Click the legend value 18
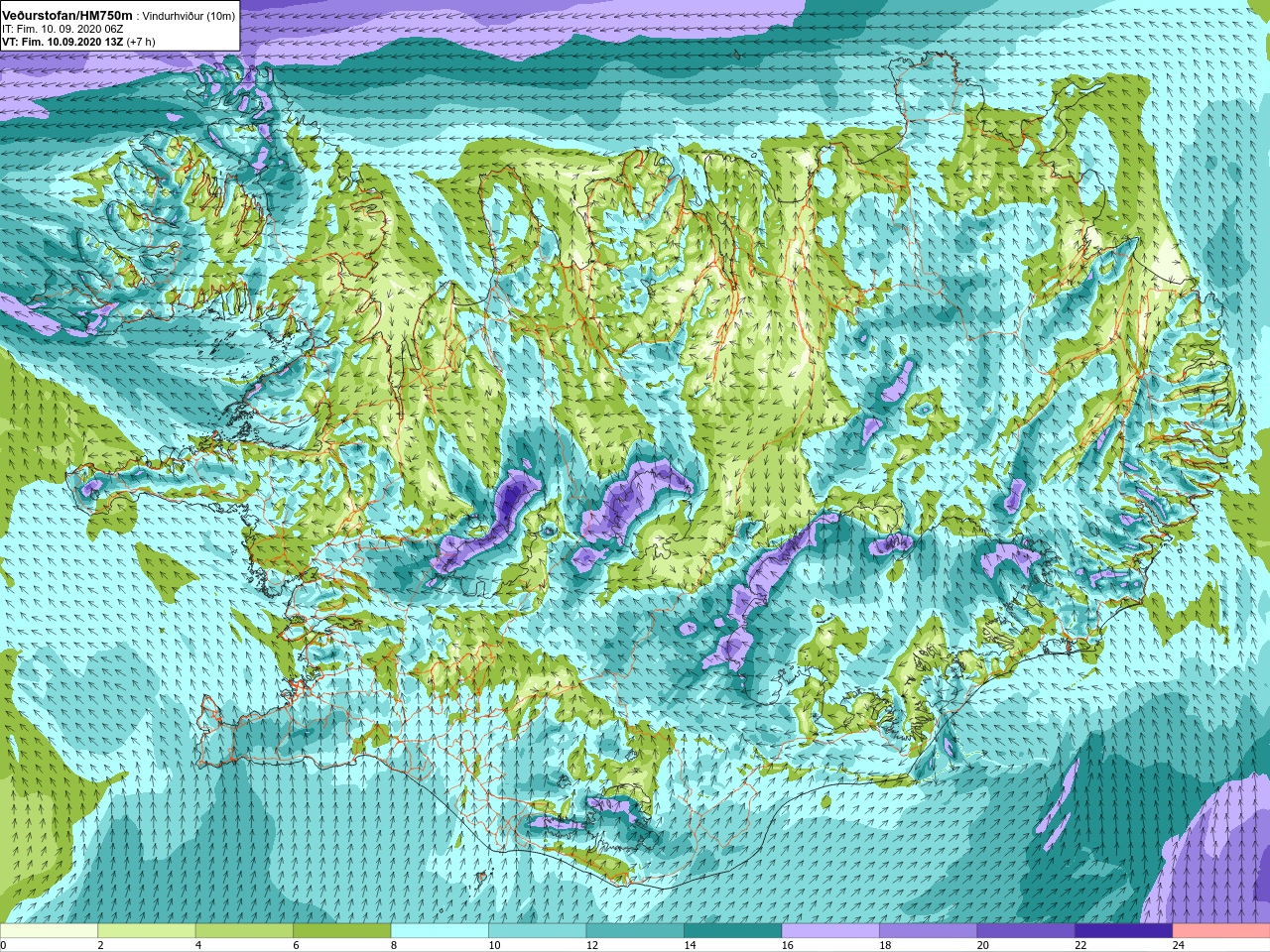 pyautogui.click(x=885, y=945)
